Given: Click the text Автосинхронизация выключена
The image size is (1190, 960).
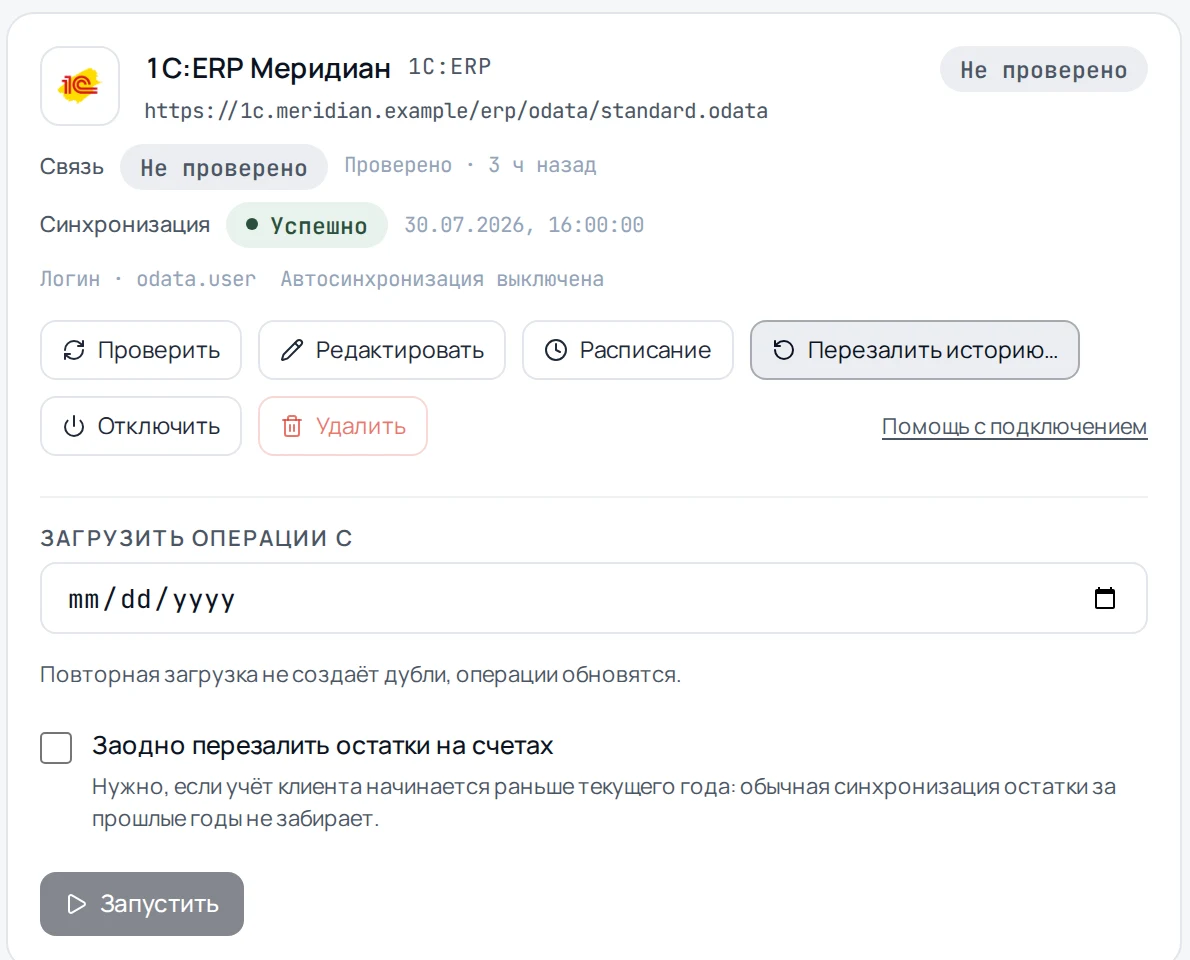Looking at the screenshot, I should [442, 279].
